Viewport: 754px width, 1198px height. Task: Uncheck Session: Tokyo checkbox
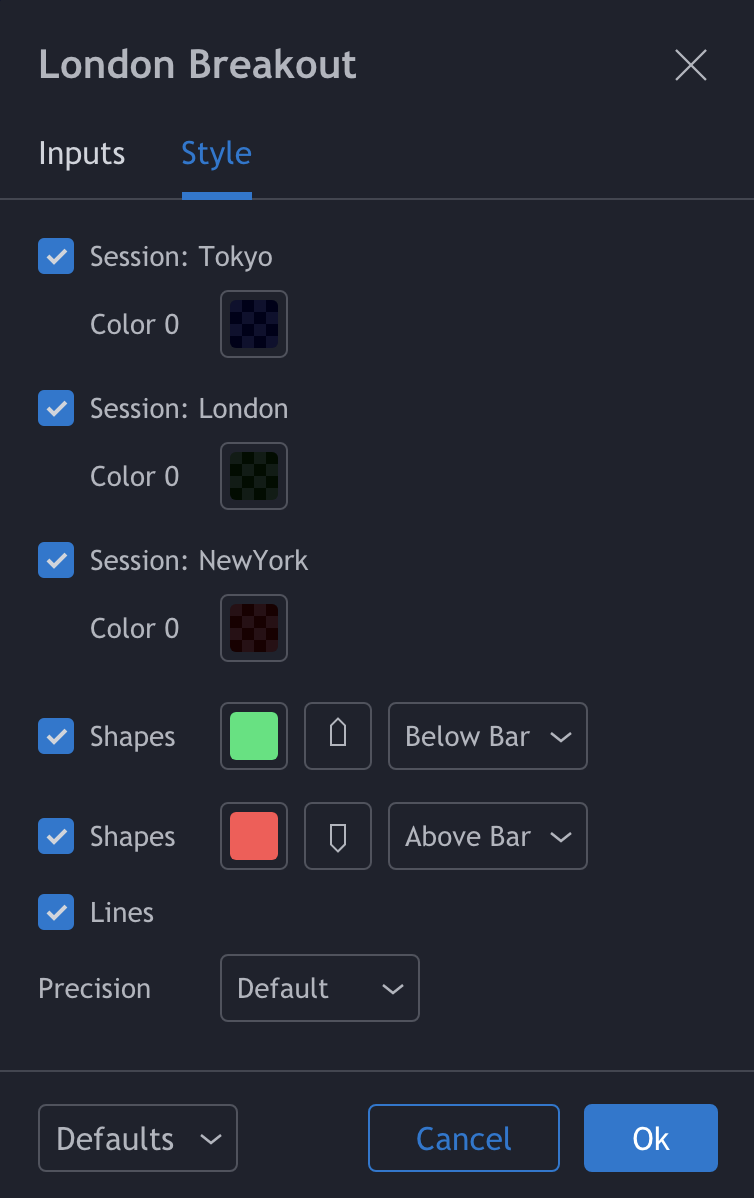click(x=56, y=256)
